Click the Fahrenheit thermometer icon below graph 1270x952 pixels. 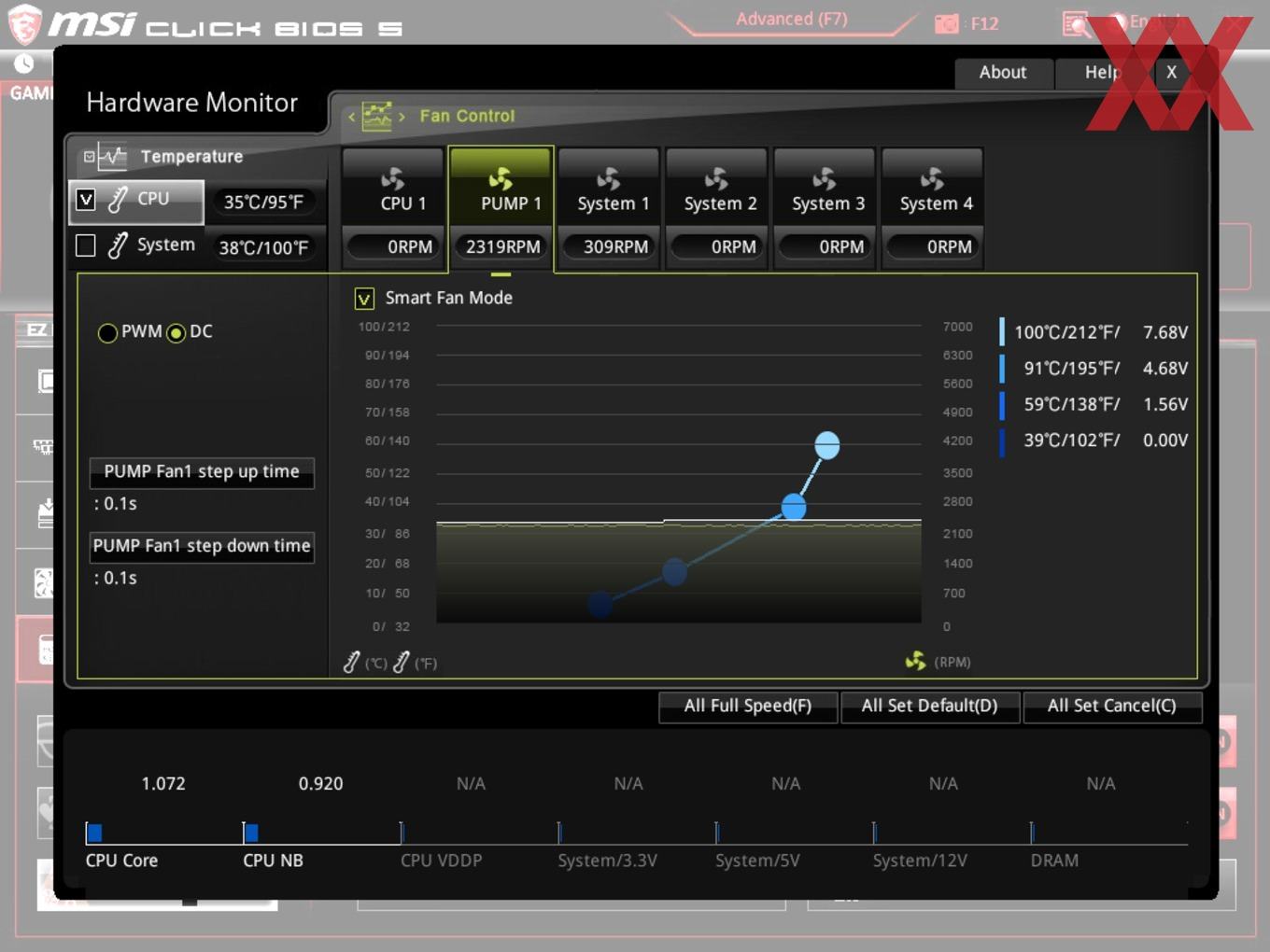coord(402,663)
